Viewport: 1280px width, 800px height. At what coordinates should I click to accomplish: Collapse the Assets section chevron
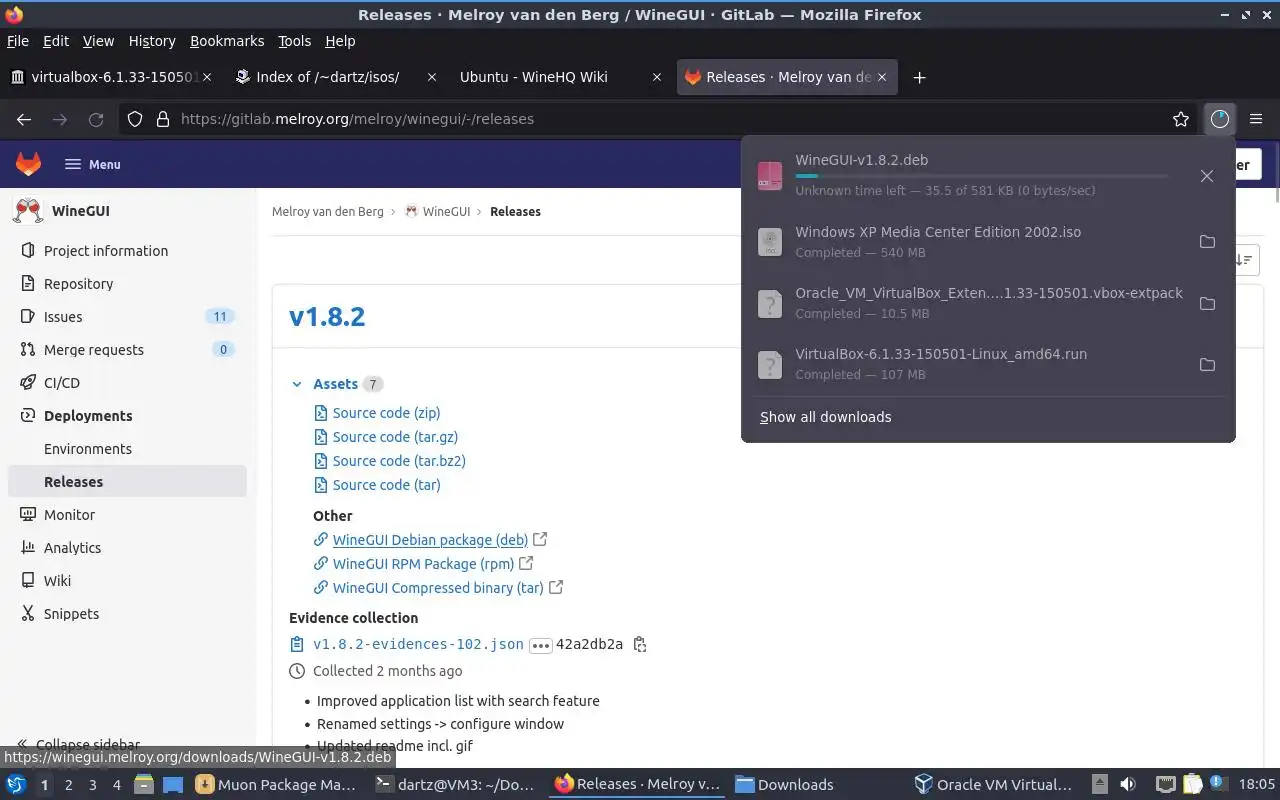[297, 384]
